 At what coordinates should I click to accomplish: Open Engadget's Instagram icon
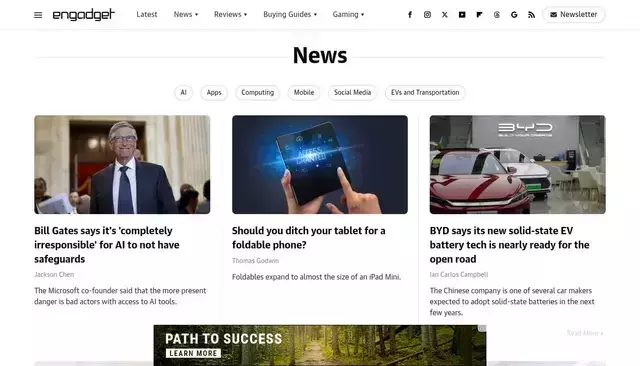tap(427, 15)
